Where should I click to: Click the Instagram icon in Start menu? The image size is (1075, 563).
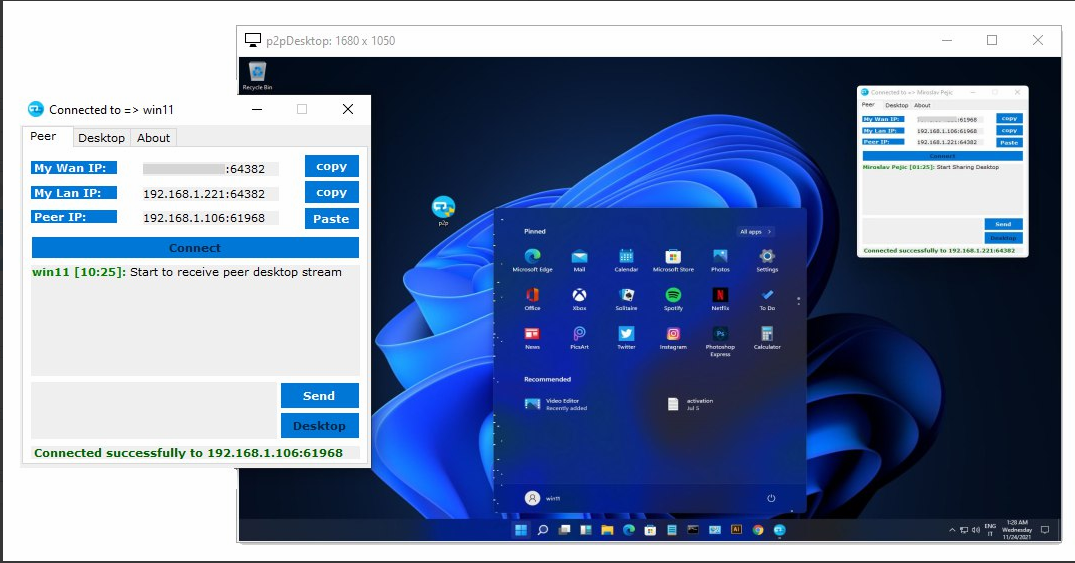(x=673, y=334)
